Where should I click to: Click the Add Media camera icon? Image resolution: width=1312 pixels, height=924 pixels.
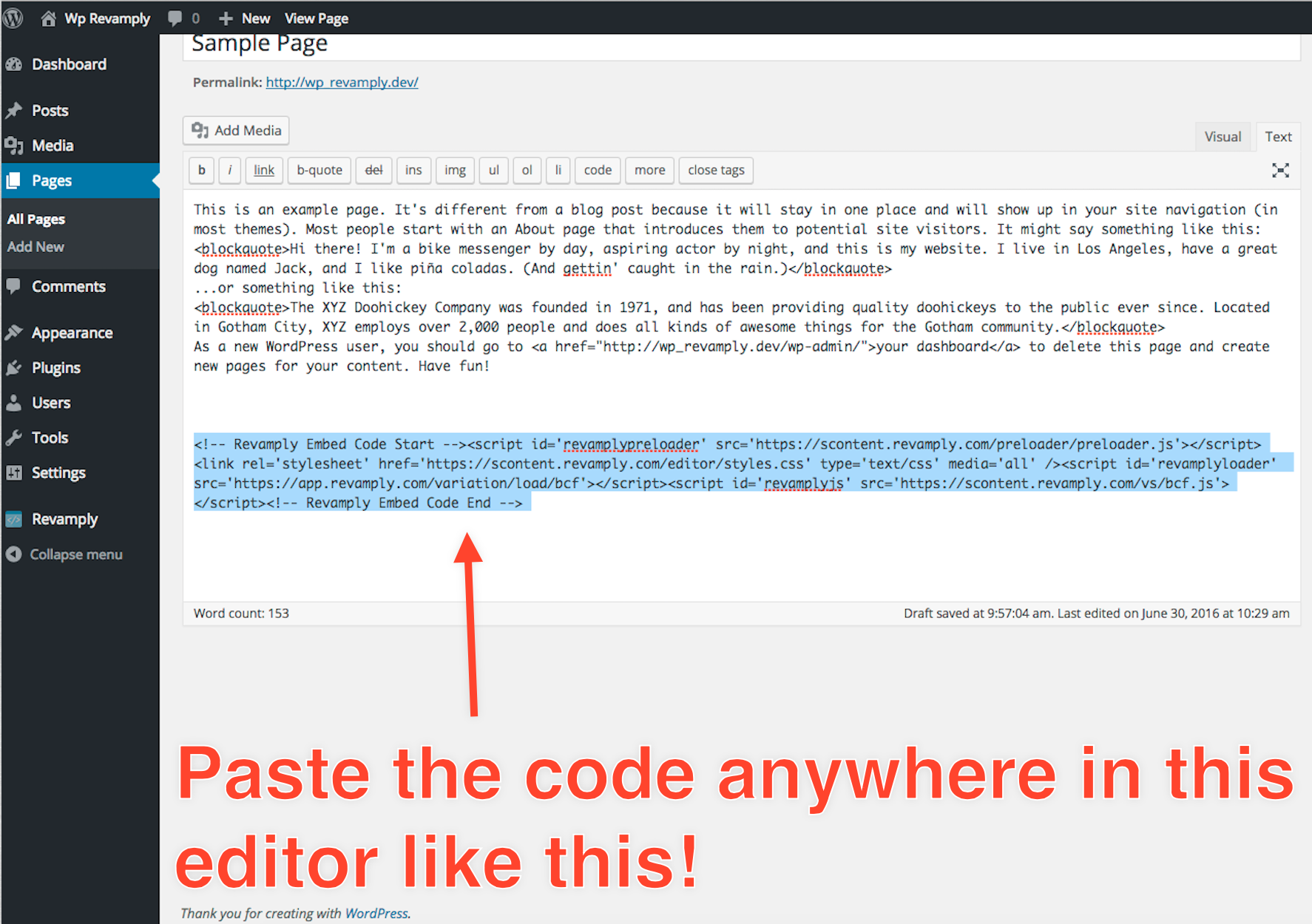[x=200, y=131]
